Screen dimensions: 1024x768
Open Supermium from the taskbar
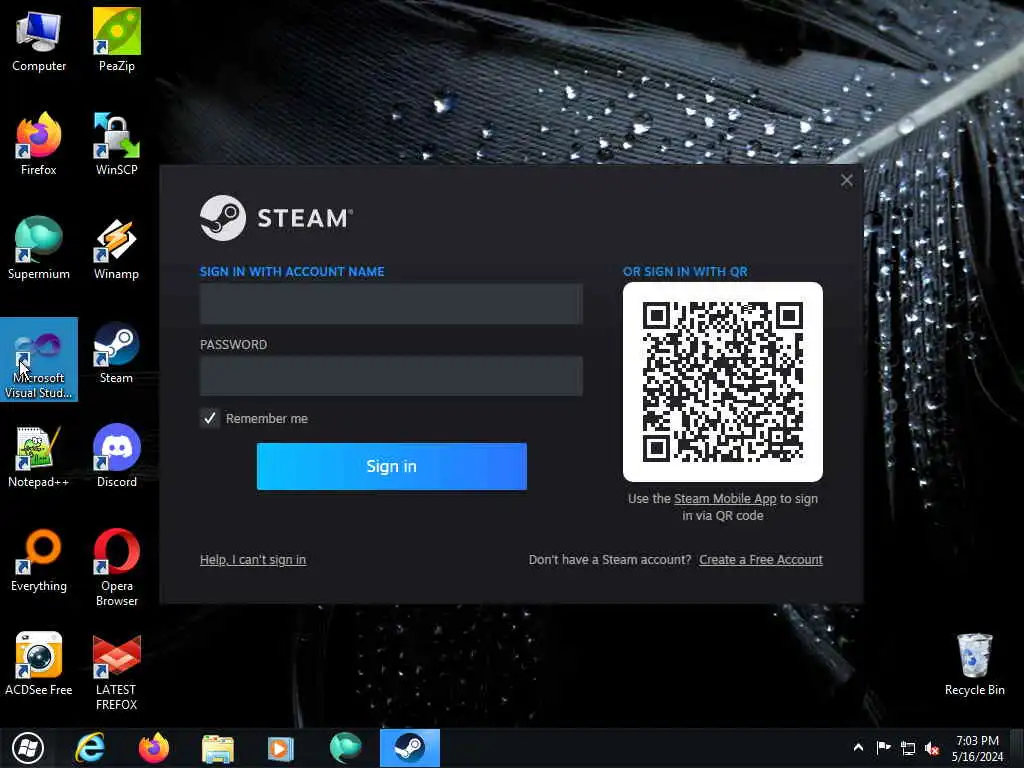(x=345, y=748)
